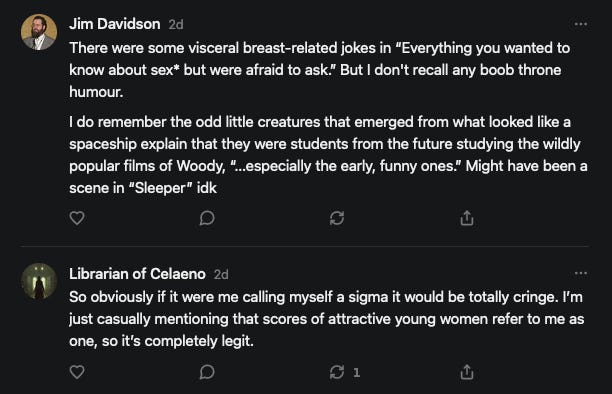
Task: Open the paragraph about visceral breast-related jokes
Action: (320, 70)
